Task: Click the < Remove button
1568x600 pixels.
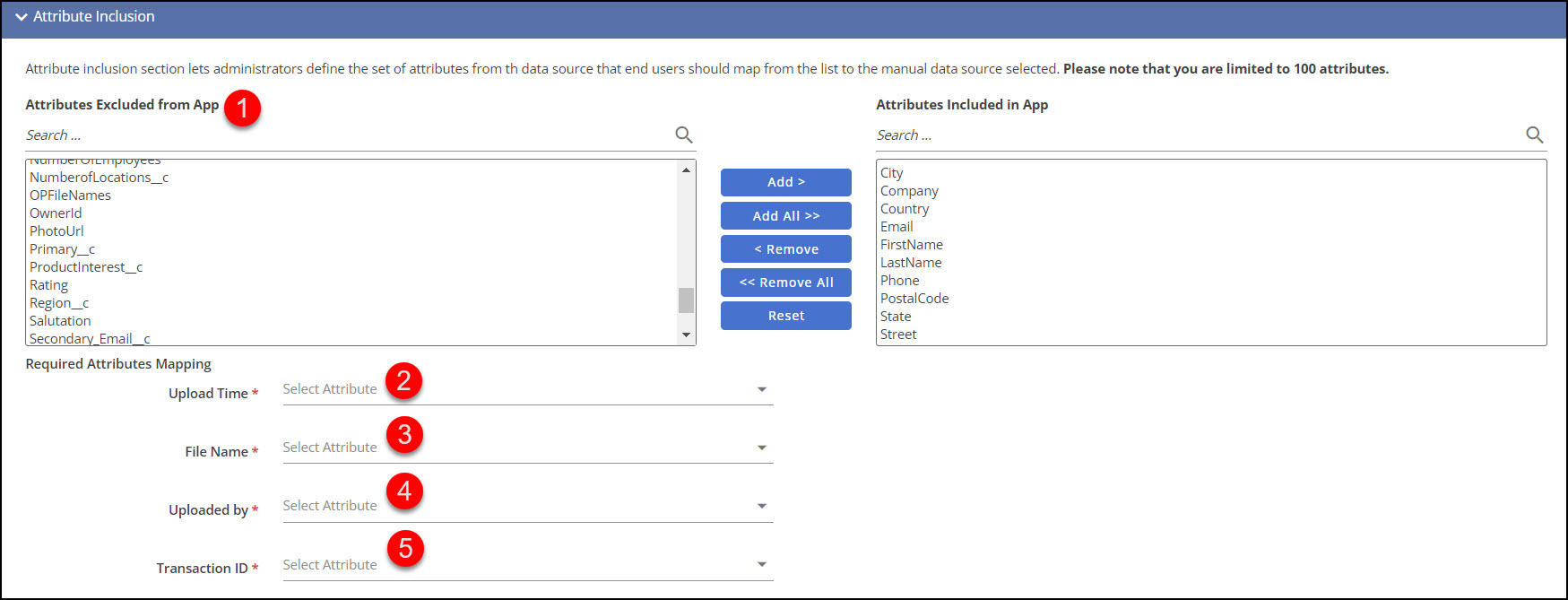Action: pyautogui.click(x=785, y=249)
